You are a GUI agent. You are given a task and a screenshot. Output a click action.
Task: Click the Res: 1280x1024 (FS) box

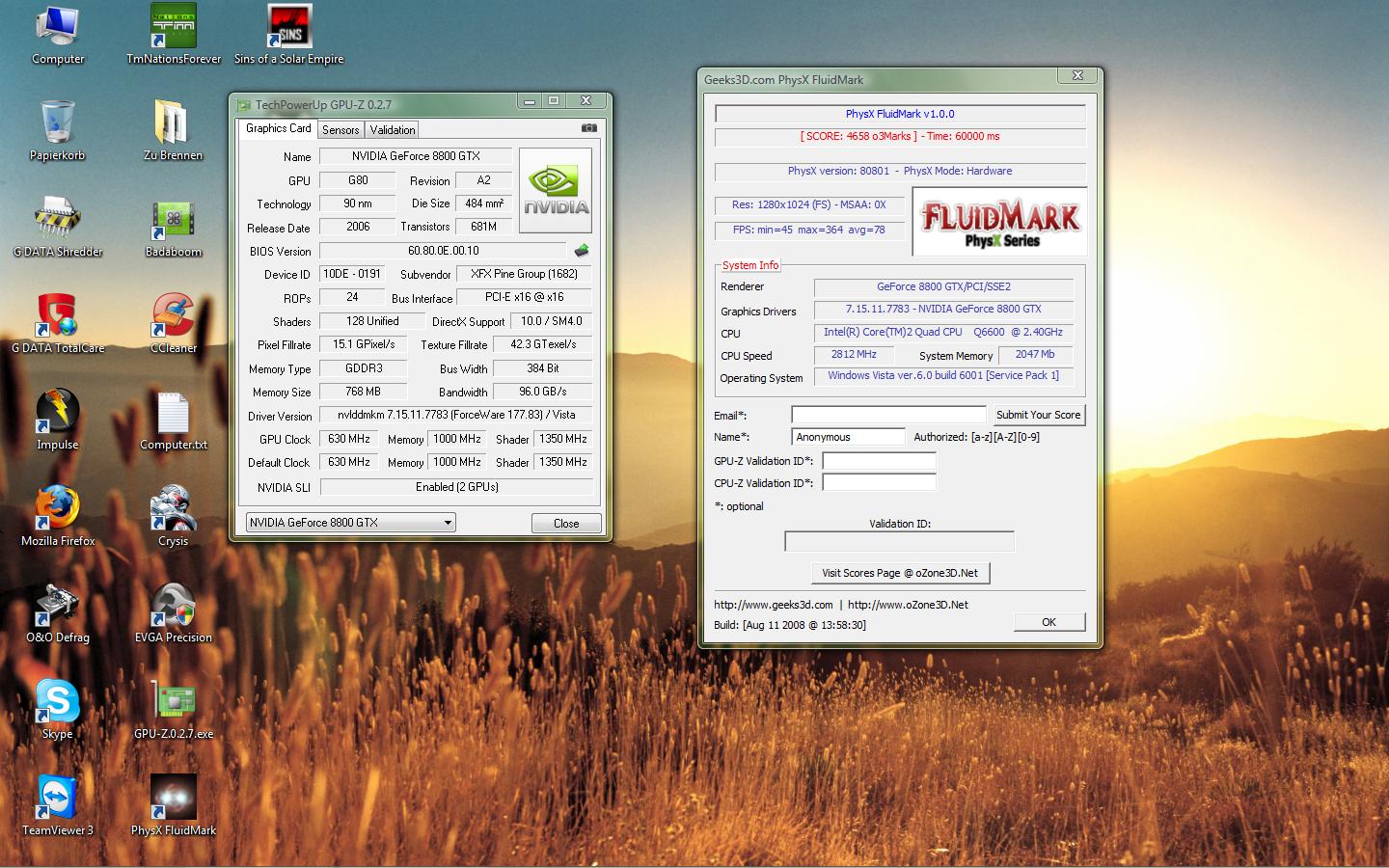click(809, 205)
